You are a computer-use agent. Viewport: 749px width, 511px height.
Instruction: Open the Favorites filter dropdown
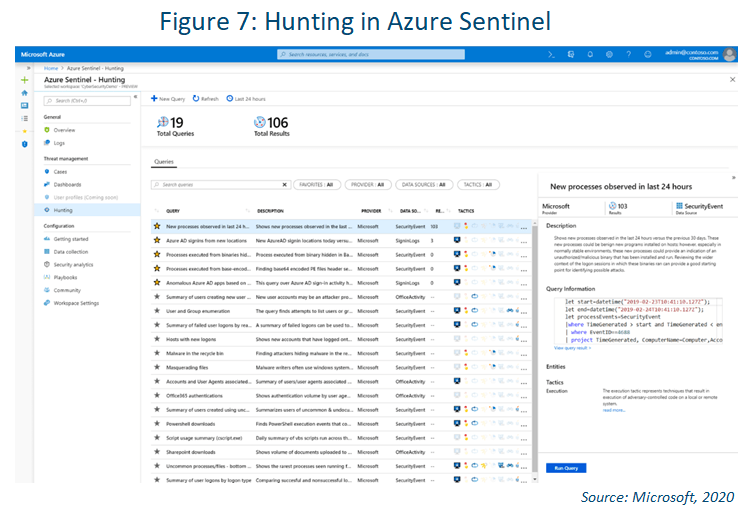click(x=316, y=185)
